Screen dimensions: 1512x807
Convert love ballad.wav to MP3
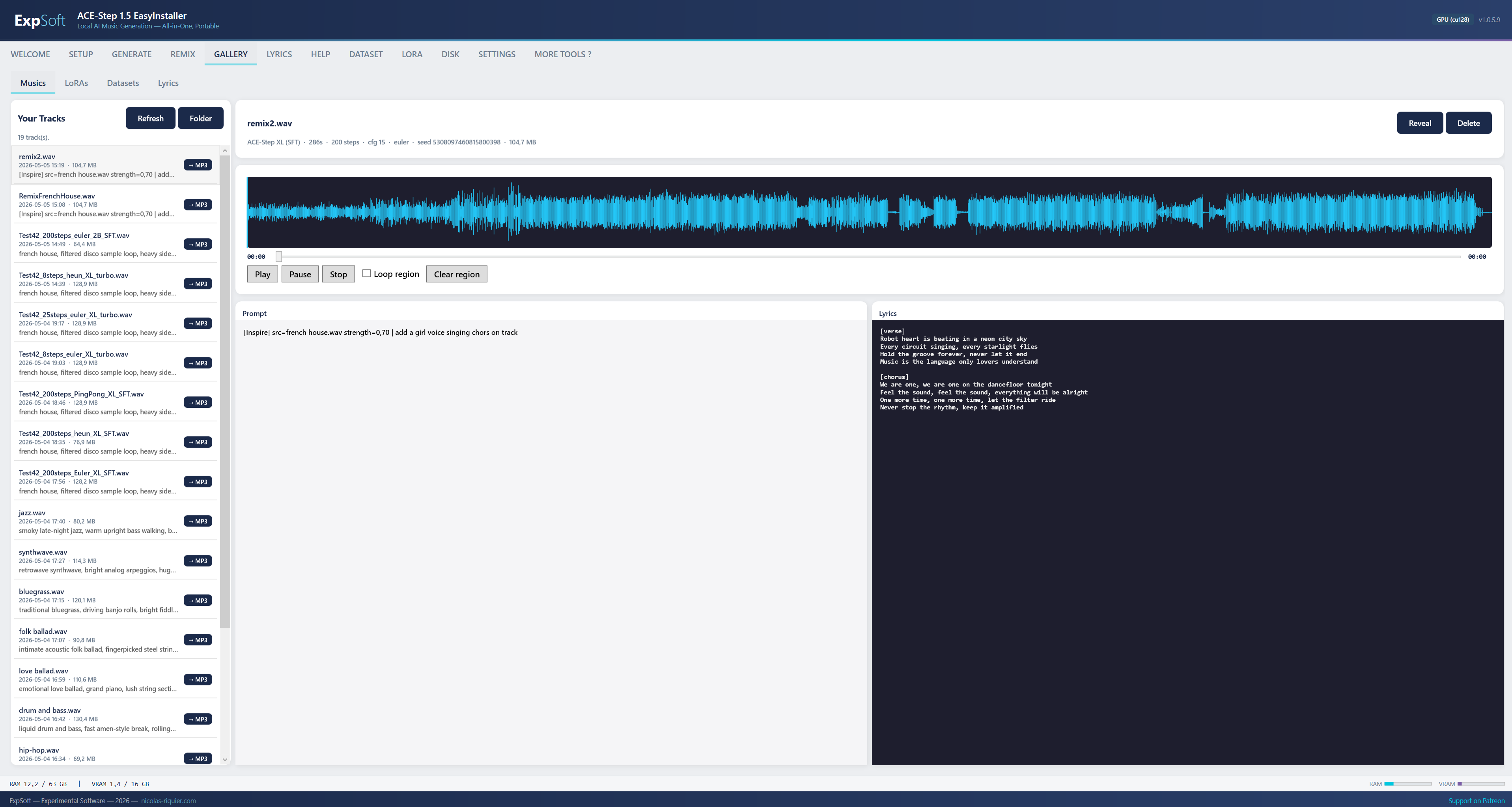tap(198, 680)
